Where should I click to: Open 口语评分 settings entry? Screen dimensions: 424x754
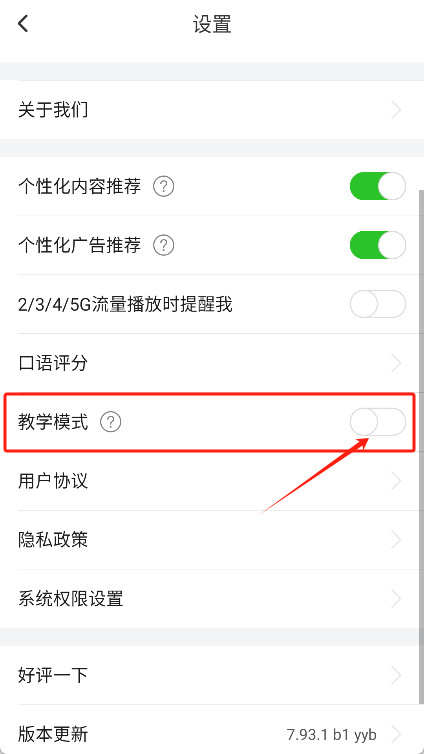pos(210,363)
